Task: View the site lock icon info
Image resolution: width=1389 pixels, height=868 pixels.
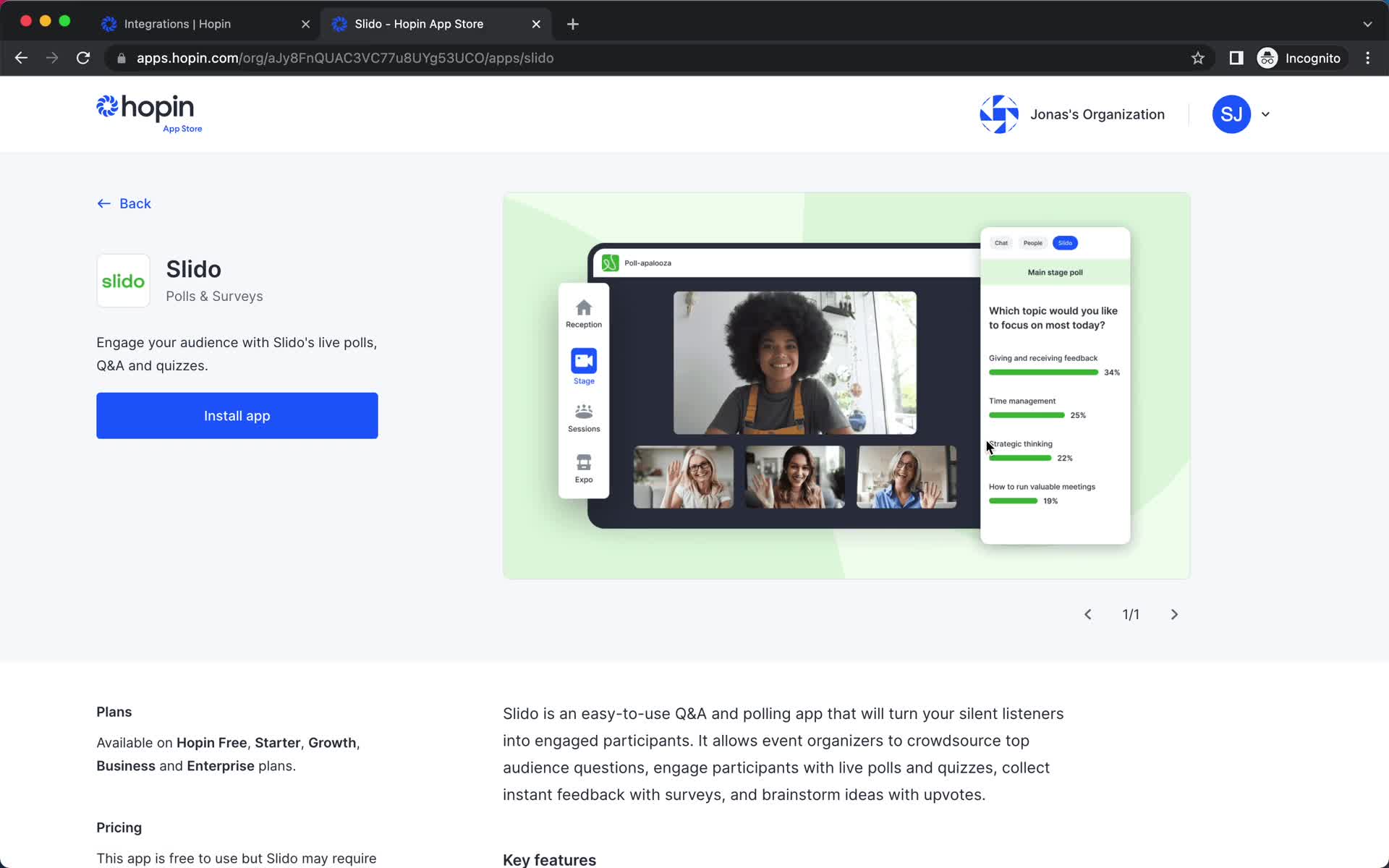Action: tap(122, 58)
